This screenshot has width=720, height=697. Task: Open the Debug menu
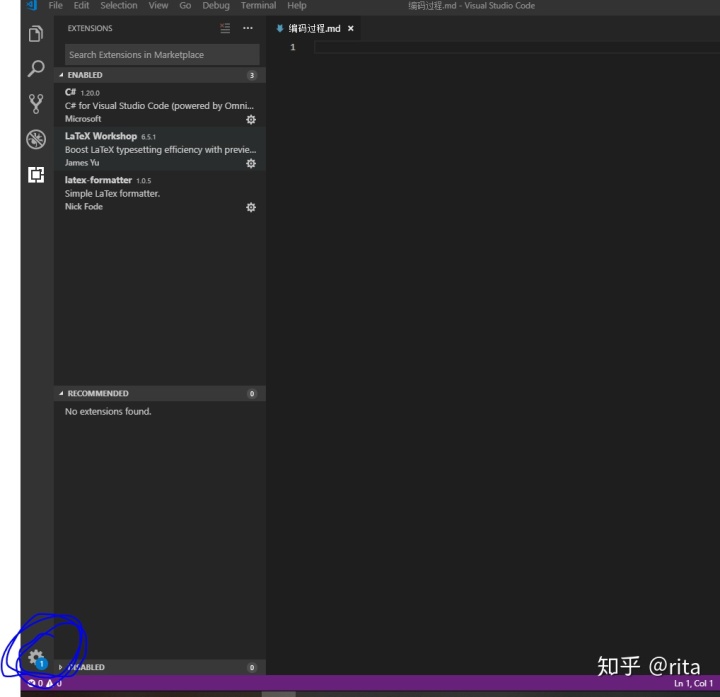[x=216, y=6]
